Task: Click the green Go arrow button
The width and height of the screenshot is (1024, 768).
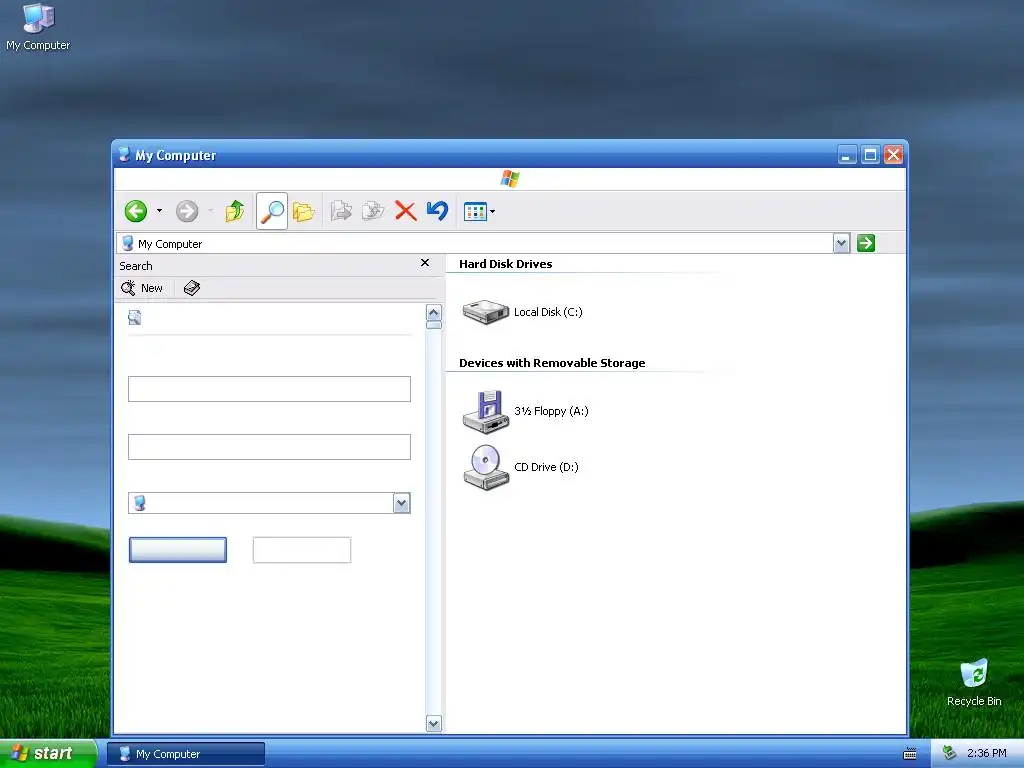Action: (866, 243)
